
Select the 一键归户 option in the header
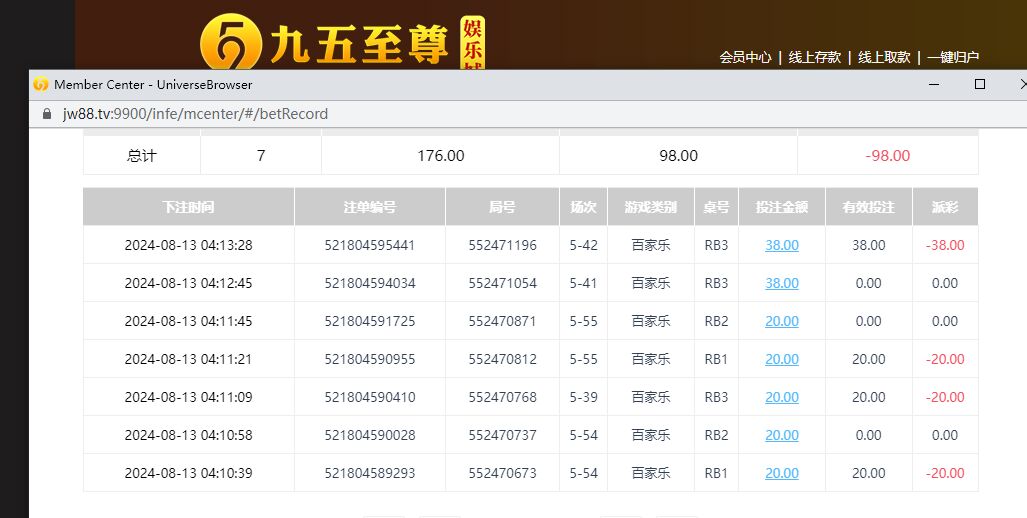[x=952, y=58]
